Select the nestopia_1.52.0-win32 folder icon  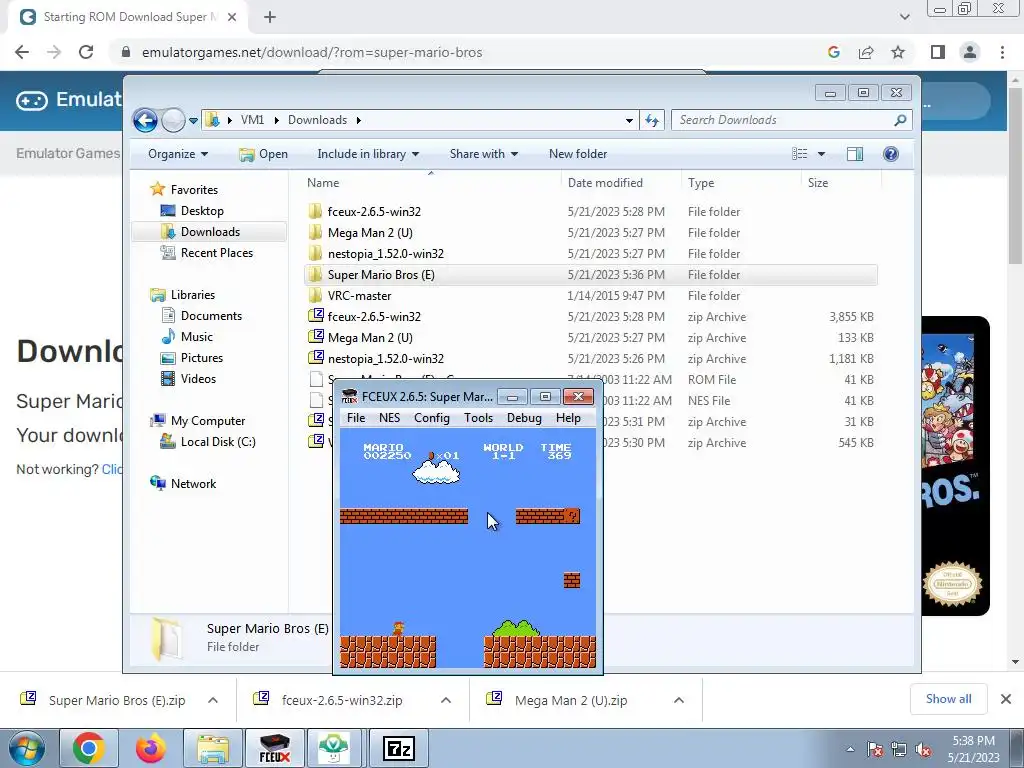(315, 253)
